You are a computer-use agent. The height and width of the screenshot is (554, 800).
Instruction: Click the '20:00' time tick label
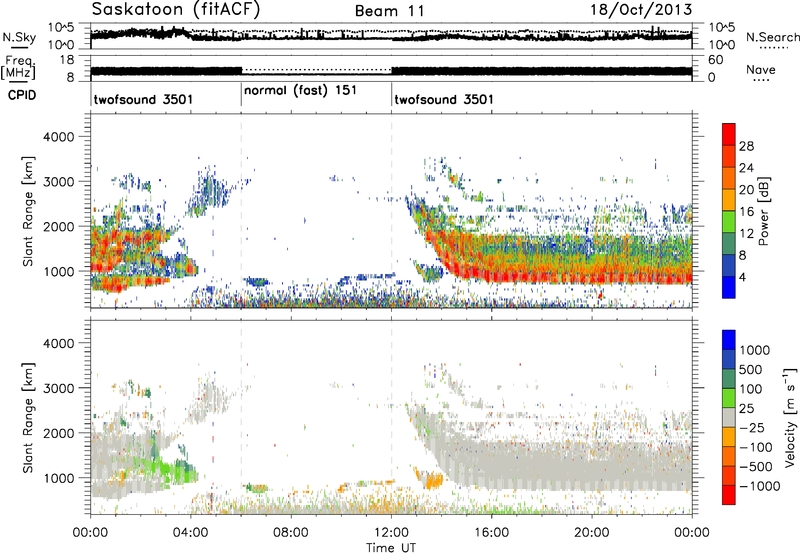[x=592, y=533]
